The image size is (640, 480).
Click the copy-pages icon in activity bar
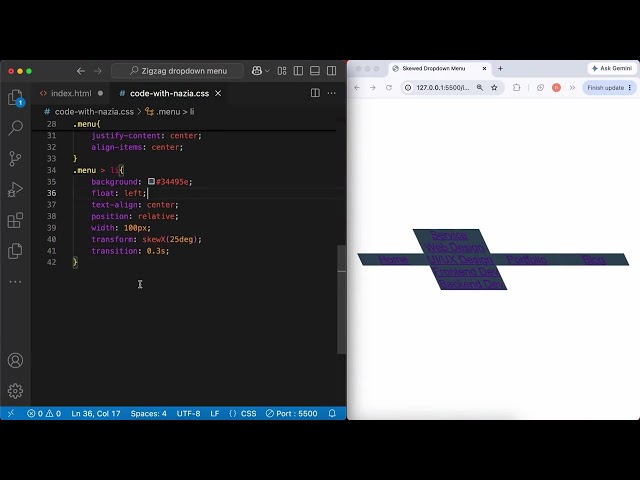click(x=15, y=251)
